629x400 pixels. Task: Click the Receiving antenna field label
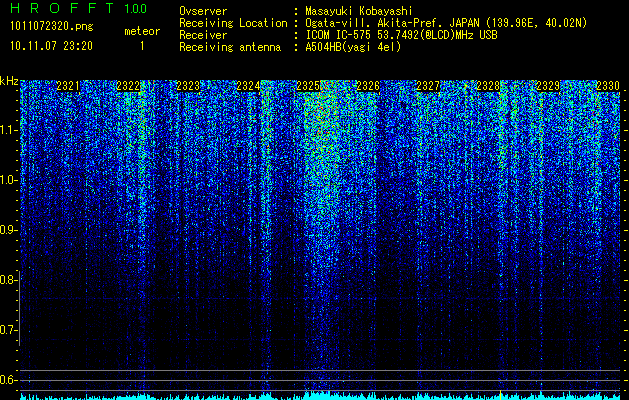(x=230, y=47)
